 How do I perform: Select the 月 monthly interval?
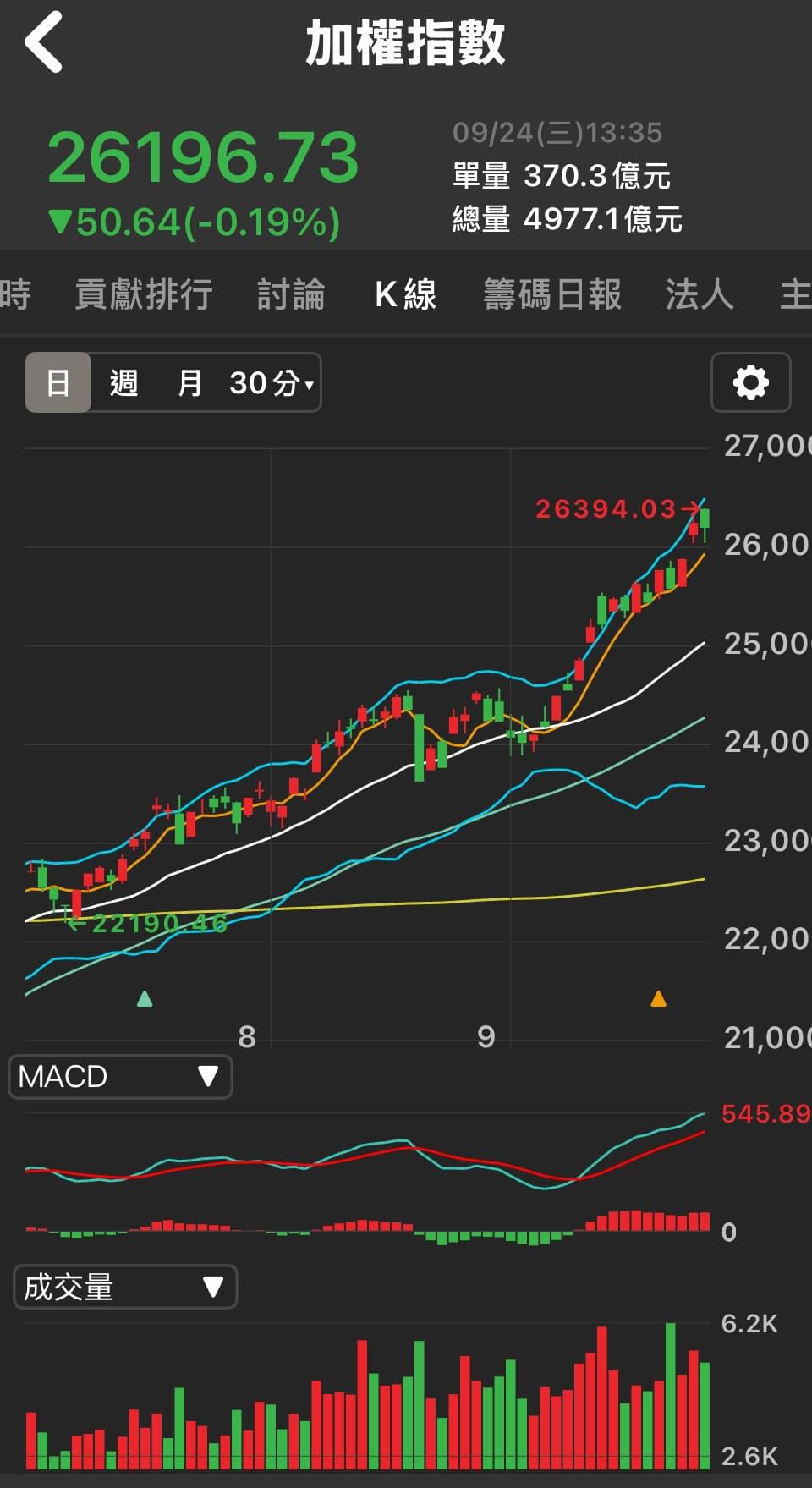click(x=189, y=382)
